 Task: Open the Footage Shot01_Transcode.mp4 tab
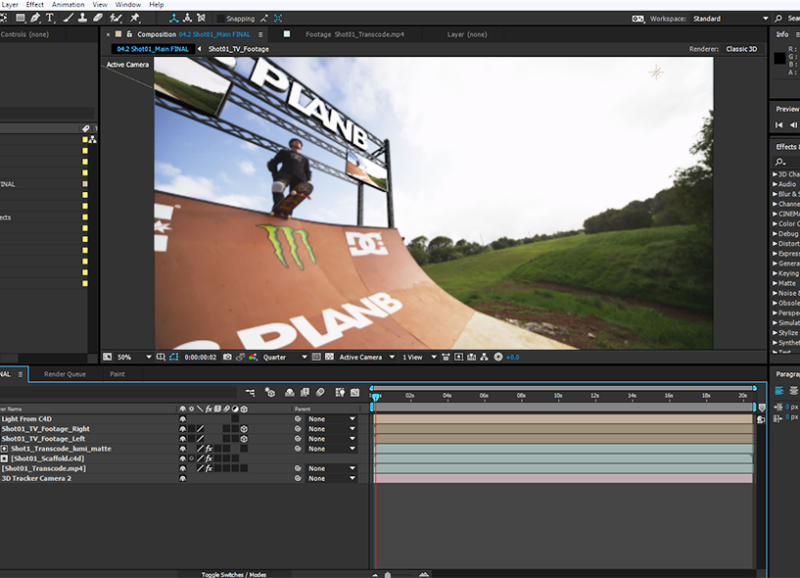tap(355, 34)
